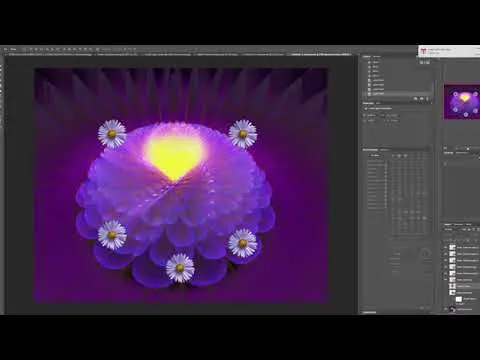Toggle the checkbox in the Properties panel
This screenshot has height=360, width=480.
(x=366, y=109)
